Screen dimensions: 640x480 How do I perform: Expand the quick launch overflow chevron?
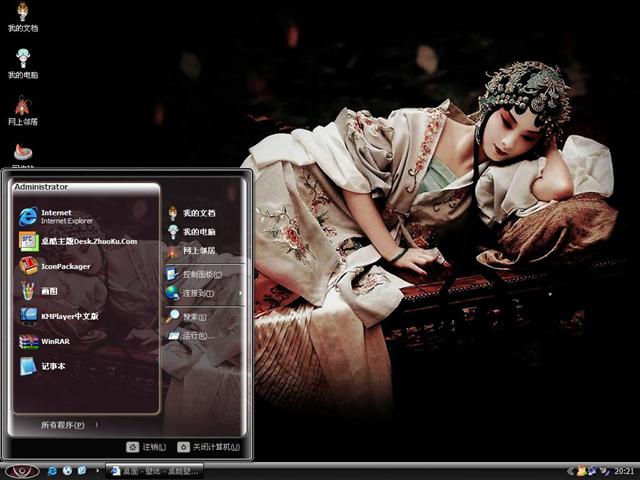97,470
